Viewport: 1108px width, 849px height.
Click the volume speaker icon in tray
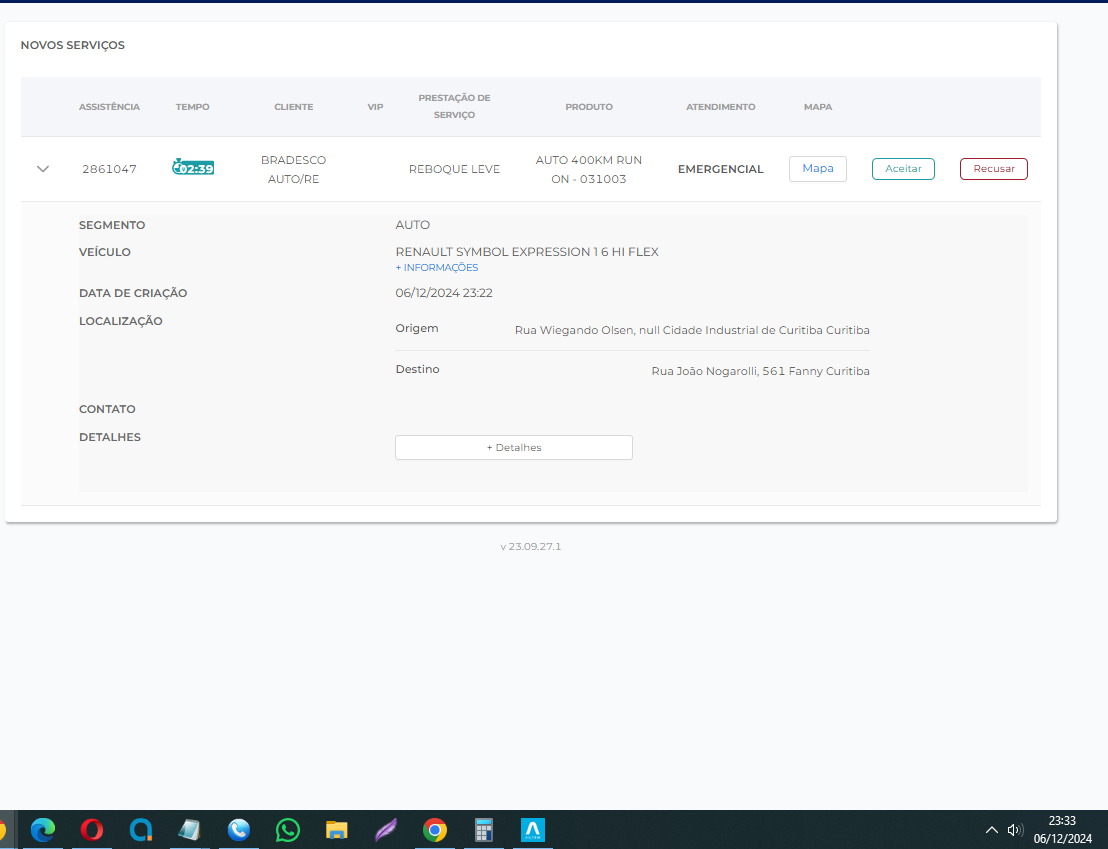(x=1015, y=830)
